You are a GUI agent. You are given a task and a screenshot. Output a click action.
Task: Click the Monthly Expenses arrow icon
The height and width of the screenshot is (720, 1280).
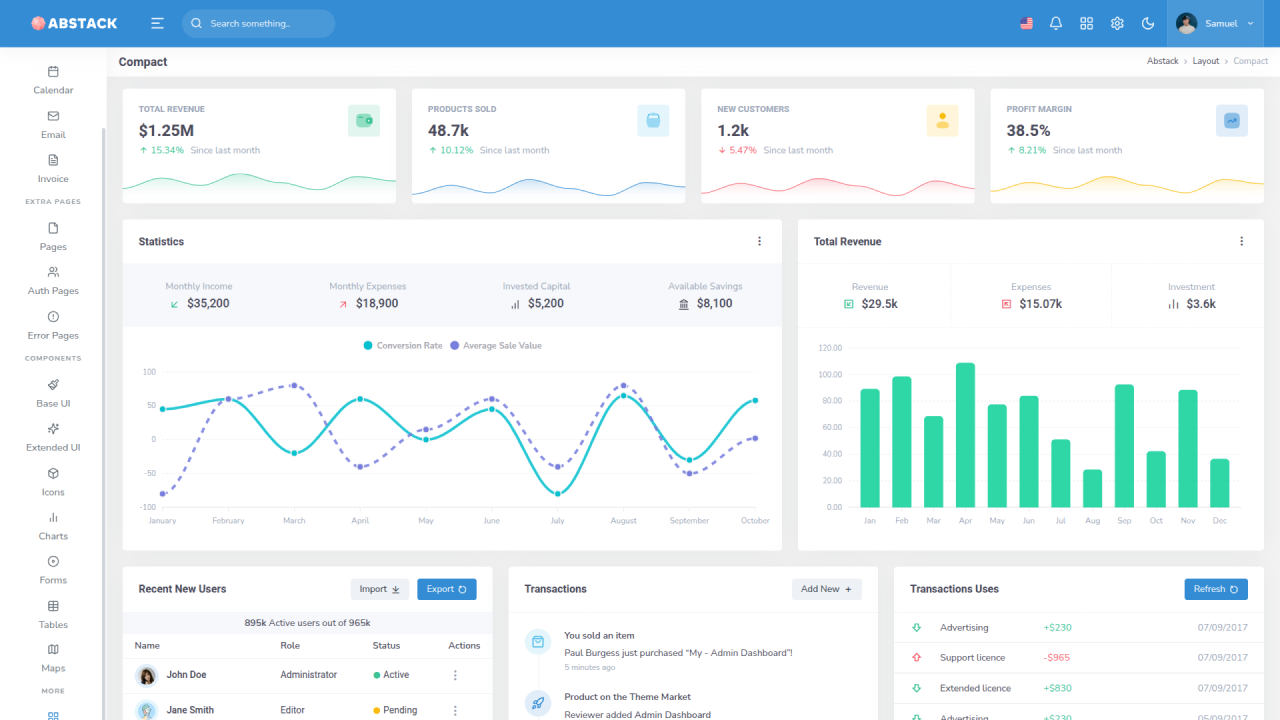pos(343,304)
